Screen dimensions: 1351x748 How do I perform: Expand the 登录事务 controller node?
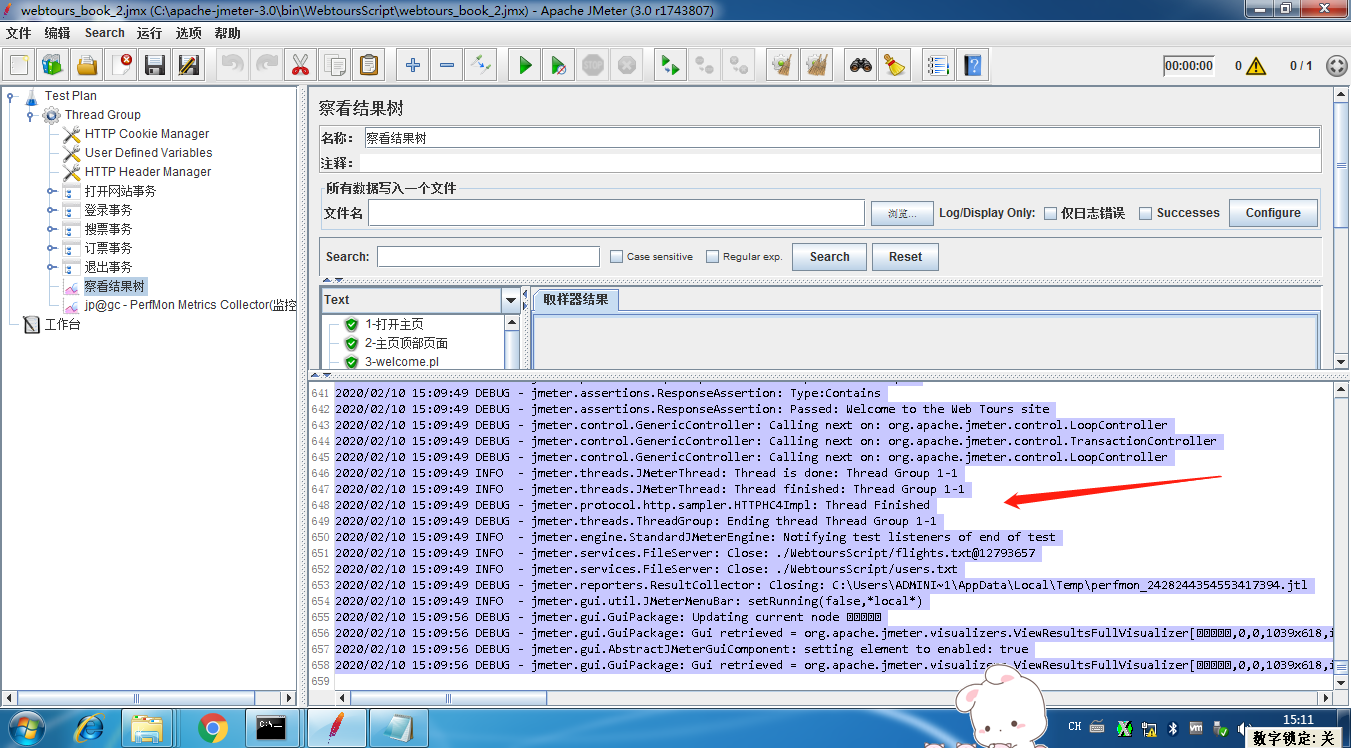point(51,210)
